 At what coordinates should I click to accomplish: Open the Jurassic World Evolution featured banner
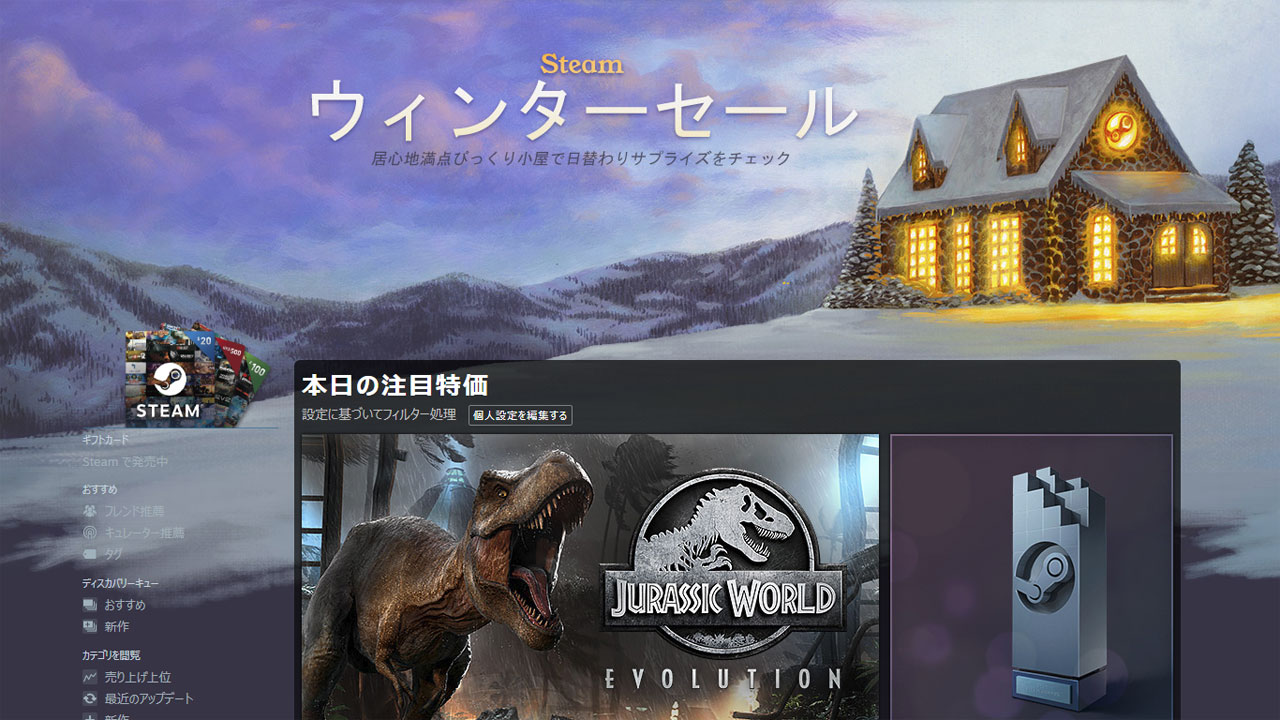click(x=590, y=577)
